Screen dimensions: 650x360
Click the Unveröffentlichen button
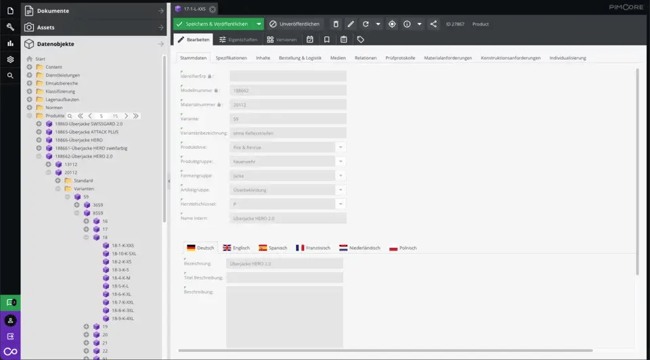295,24
